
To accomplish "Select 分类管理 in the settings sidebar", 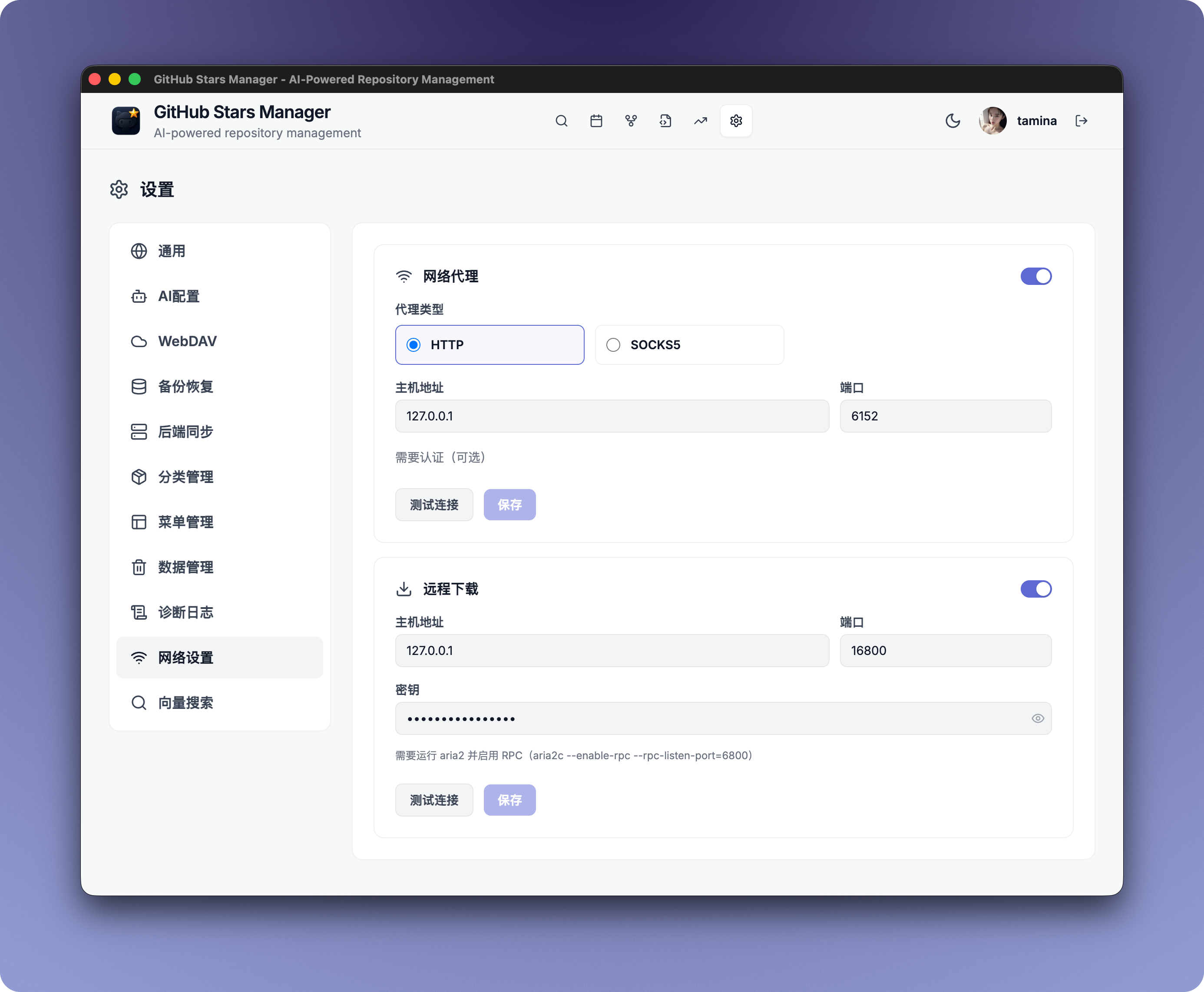I will 219,477.
